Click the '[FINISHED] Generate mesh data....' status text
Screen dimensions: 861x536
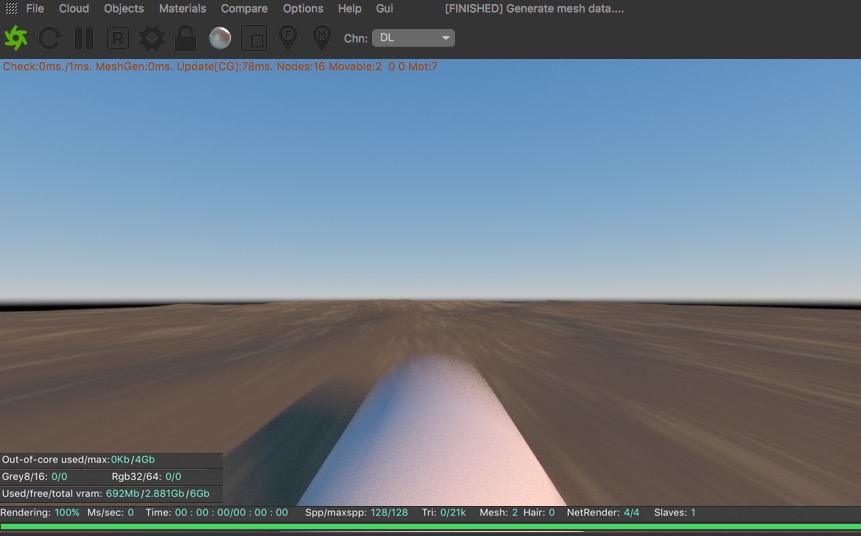click(534, 8)
